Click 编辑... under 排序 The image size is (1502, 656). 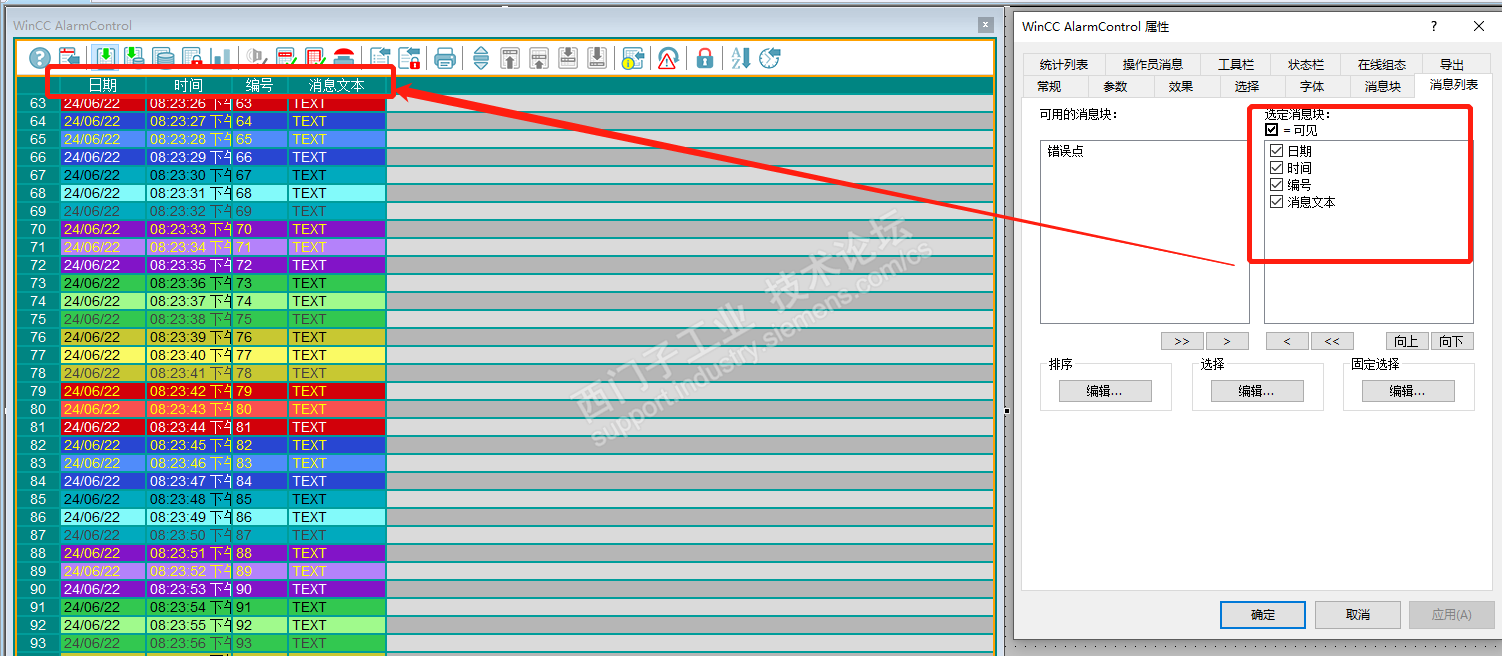click(1105, 391)
